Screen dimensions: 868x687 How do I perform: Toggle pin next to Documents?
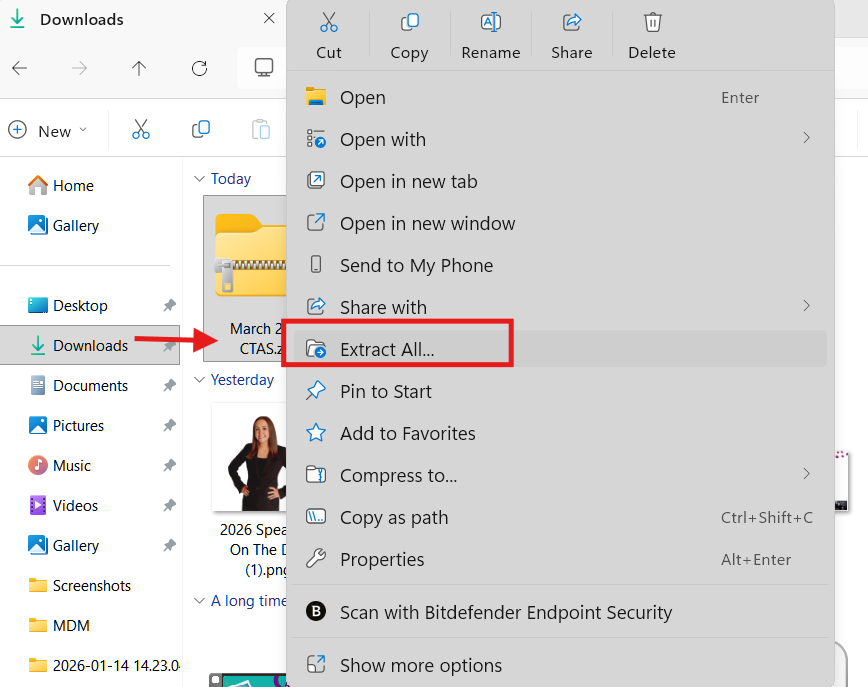[169, 386]
